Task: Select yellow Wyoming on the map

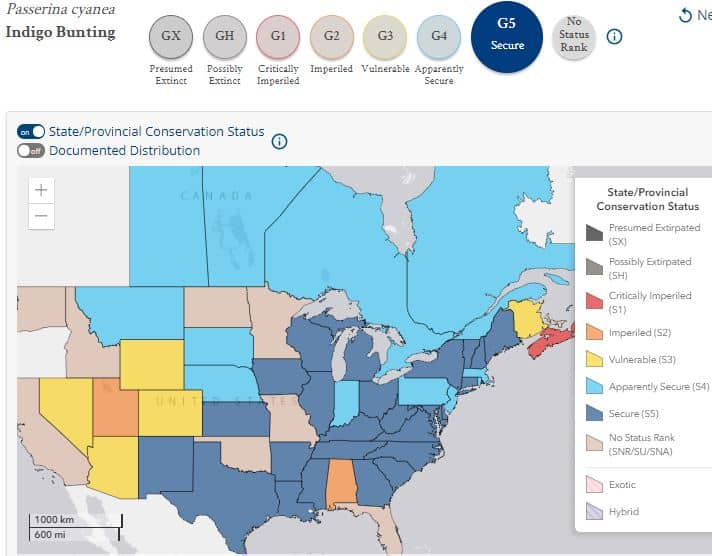Action: click(152, 364)
